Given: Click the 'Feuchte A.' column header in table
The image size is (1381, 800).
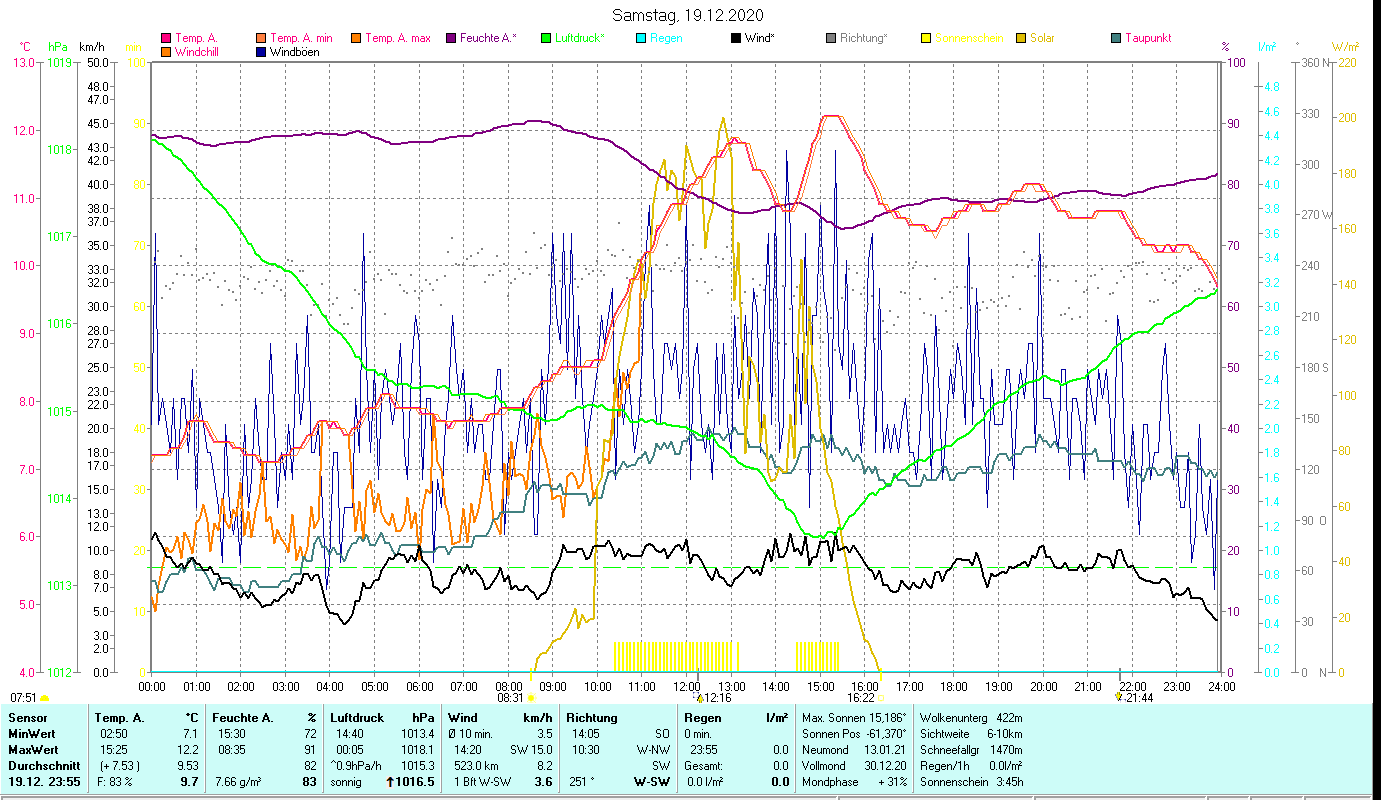Looking at the screenshot, I should [x=243, y=718].
